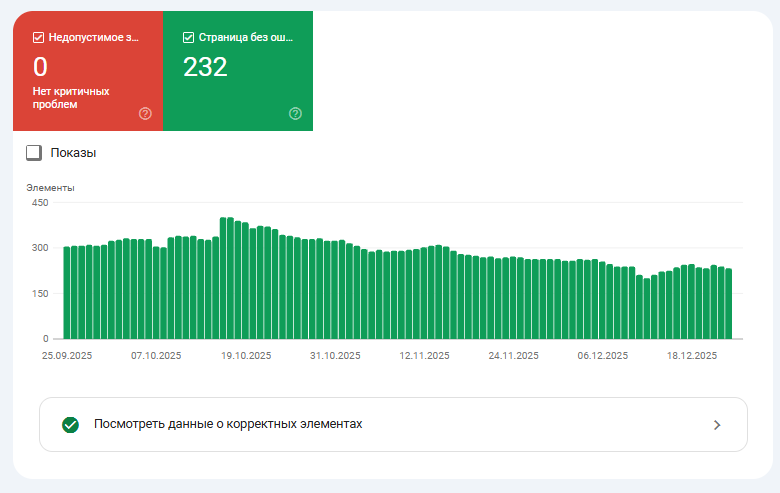Screen dimensions: 780x493
Task: Click the date label 19.10.2025
Action: [246, 356]
